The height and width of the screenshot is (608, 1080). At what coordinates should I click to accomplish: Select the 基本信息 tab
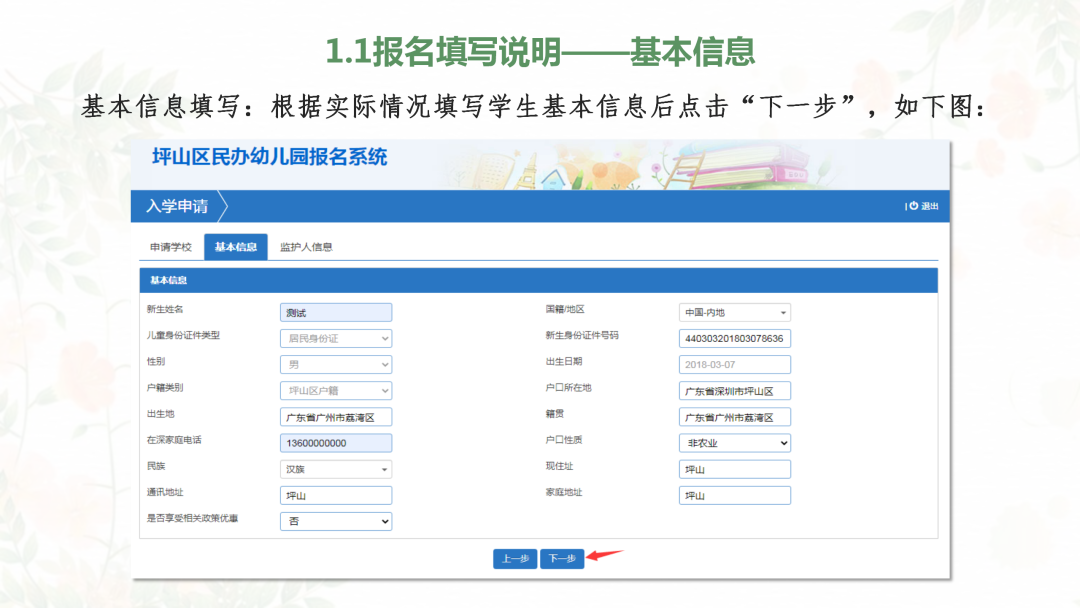(234, 245)
